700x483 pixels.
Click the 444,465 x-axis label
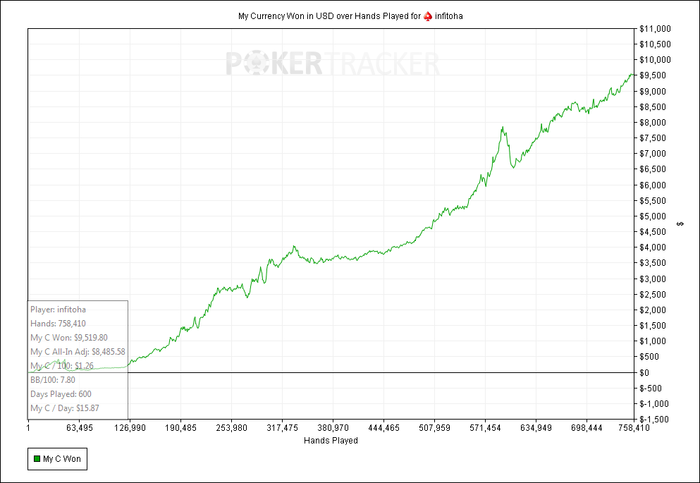[384, 428]
